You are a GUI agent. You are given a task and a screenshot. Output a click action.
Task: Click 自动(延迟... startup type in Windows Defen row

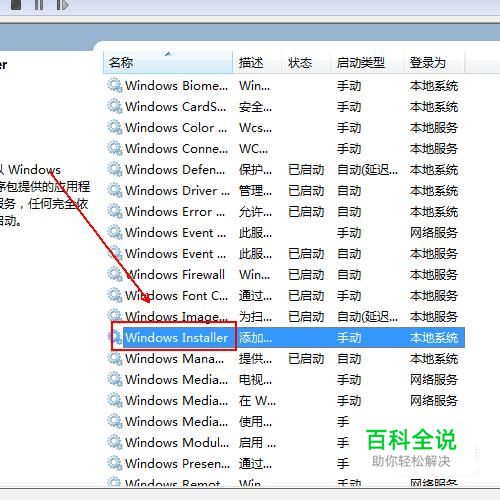point(367,169)
